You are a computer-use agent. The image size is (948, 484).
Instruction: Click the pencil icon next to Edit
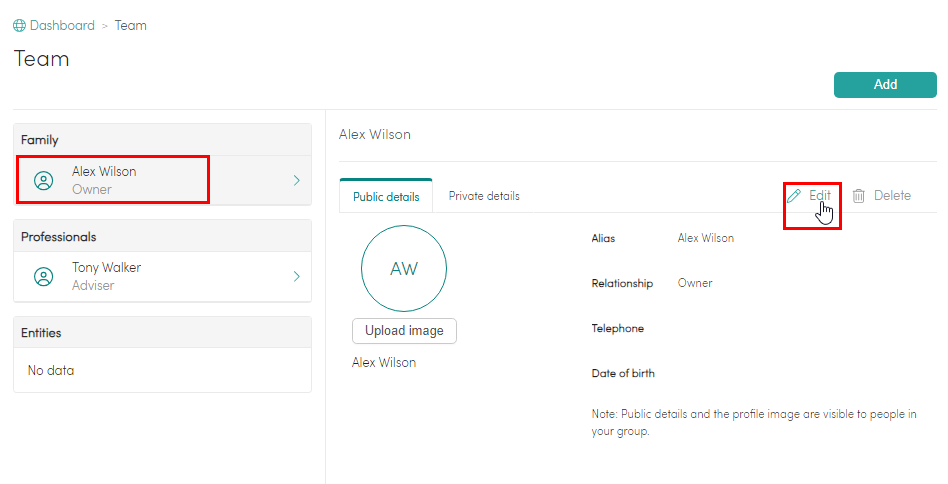(x=794, y=196)
